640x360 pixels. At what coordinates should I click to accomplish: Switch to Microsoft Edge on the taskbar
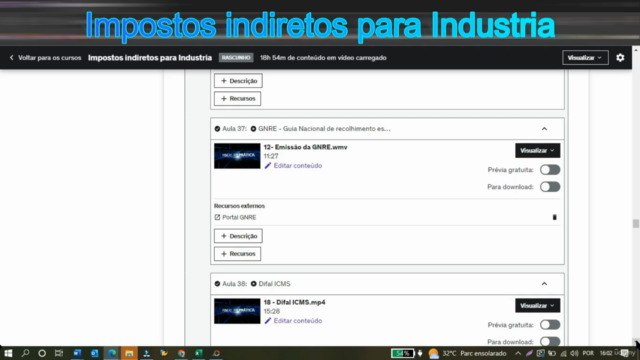pos(112,353)
